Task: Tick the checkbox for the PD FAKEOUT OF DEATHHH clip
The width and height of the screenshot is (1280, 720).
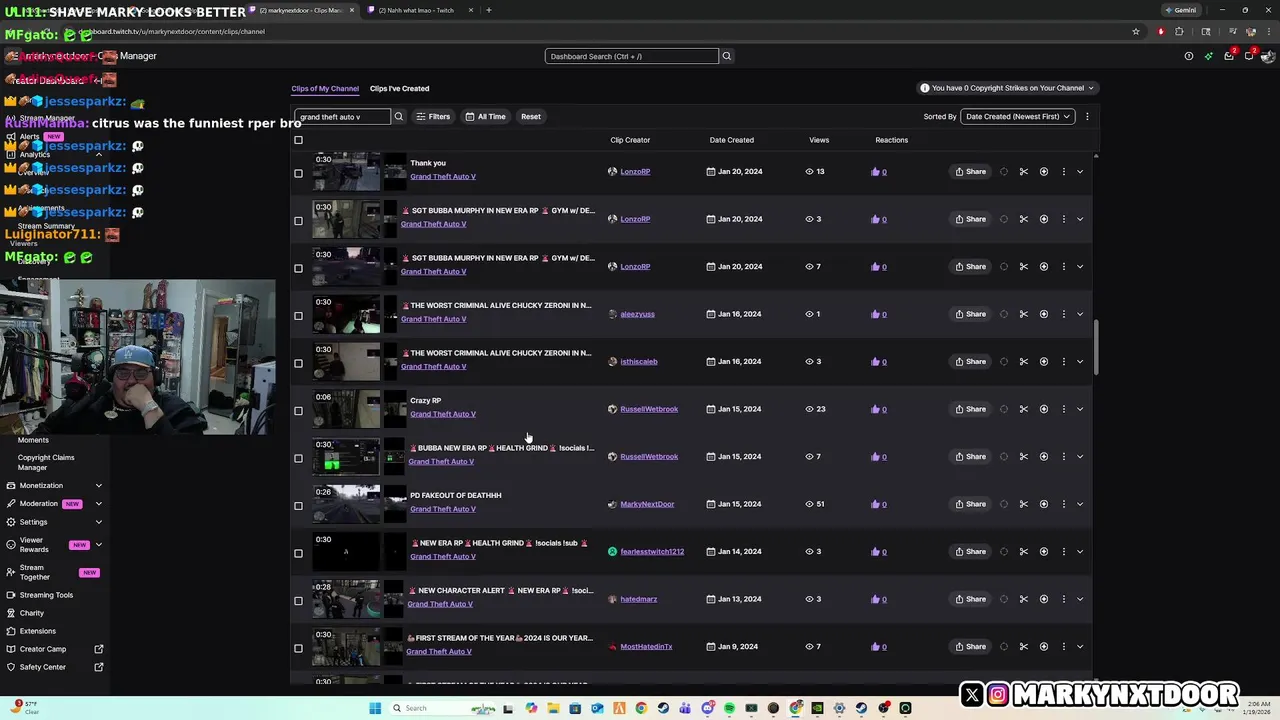Action: [x=298, y=505]
